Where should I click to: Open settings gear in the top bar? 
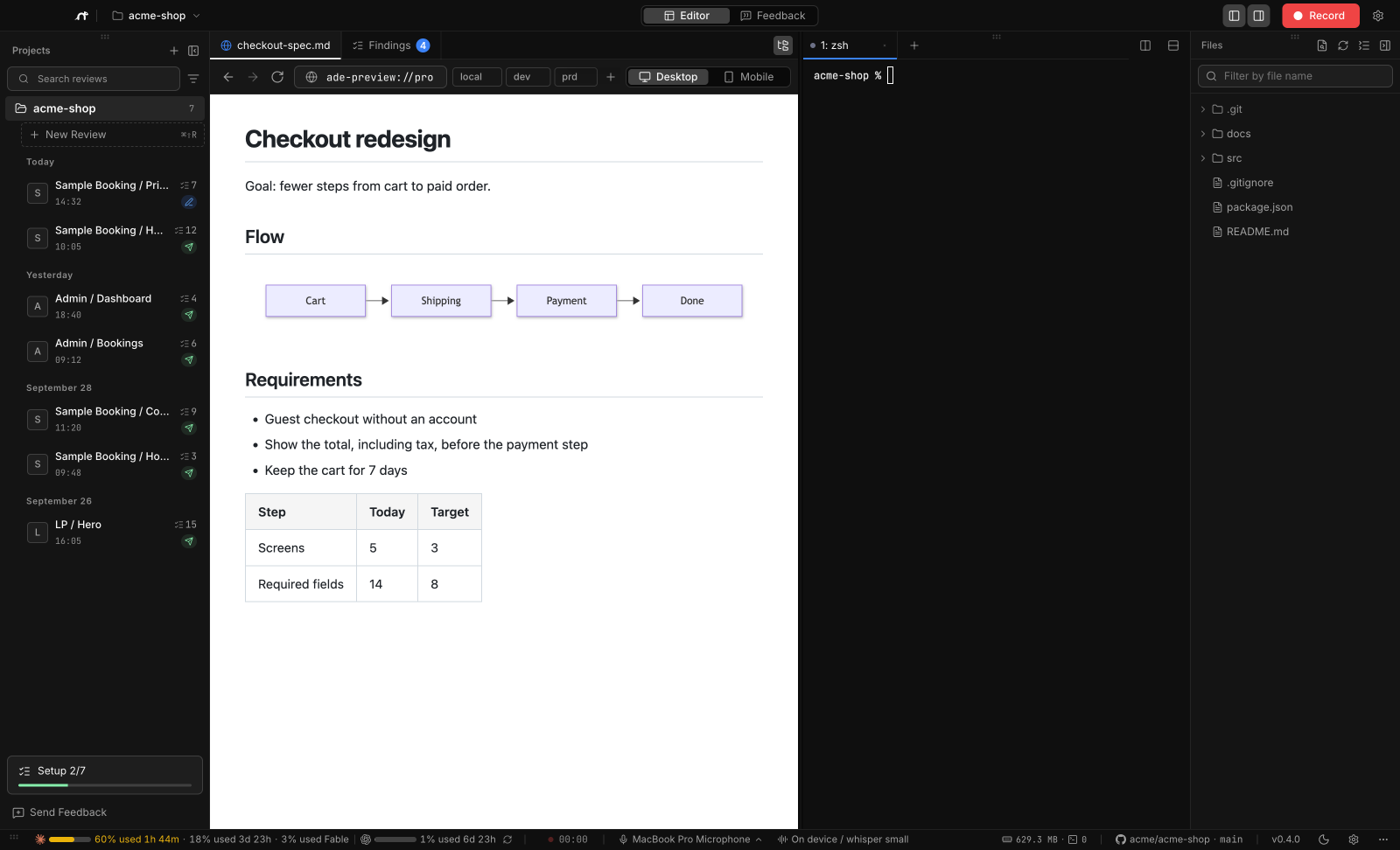point(1378,16)
